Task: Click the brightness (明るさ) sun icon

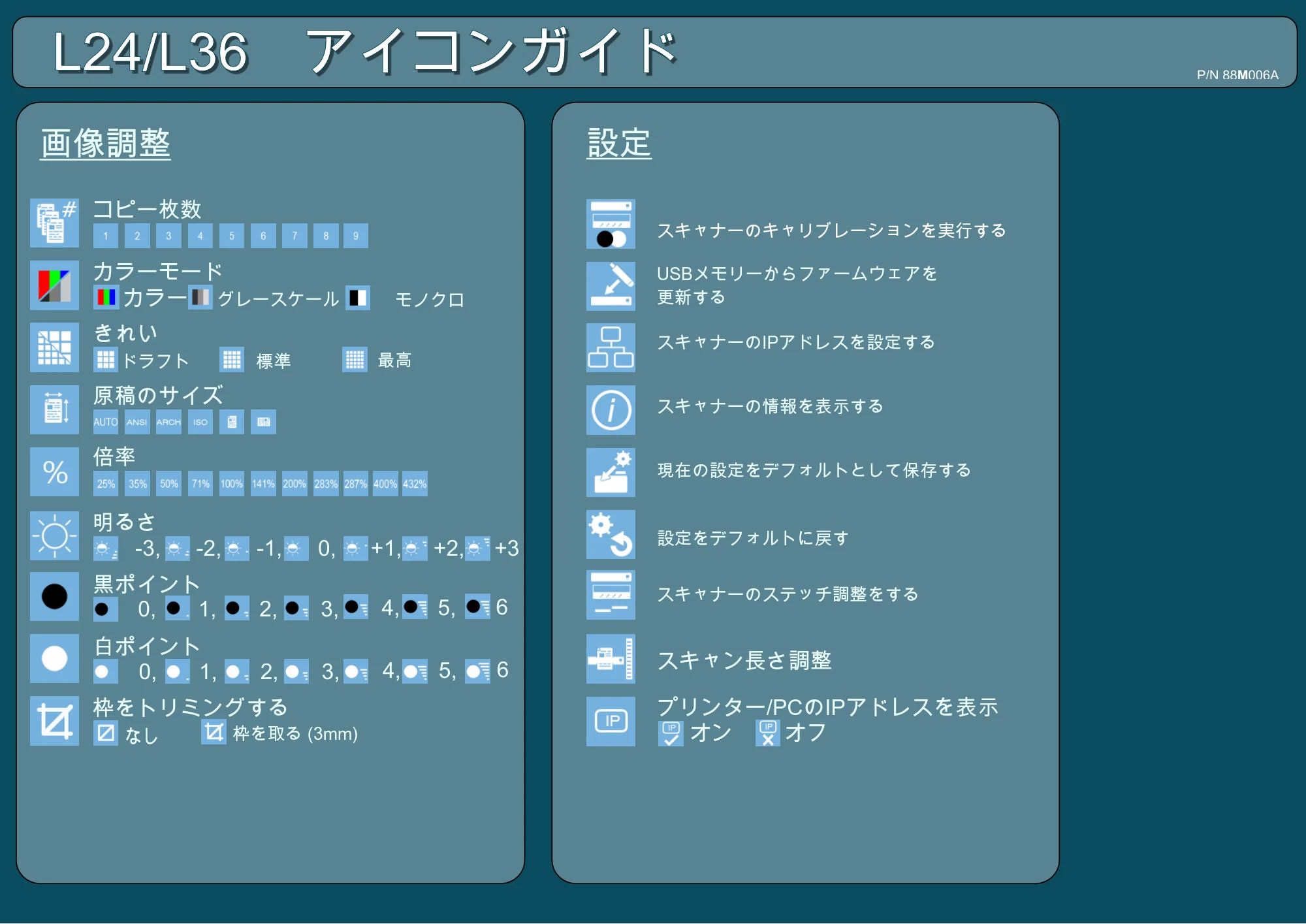Action: (54, 535)
